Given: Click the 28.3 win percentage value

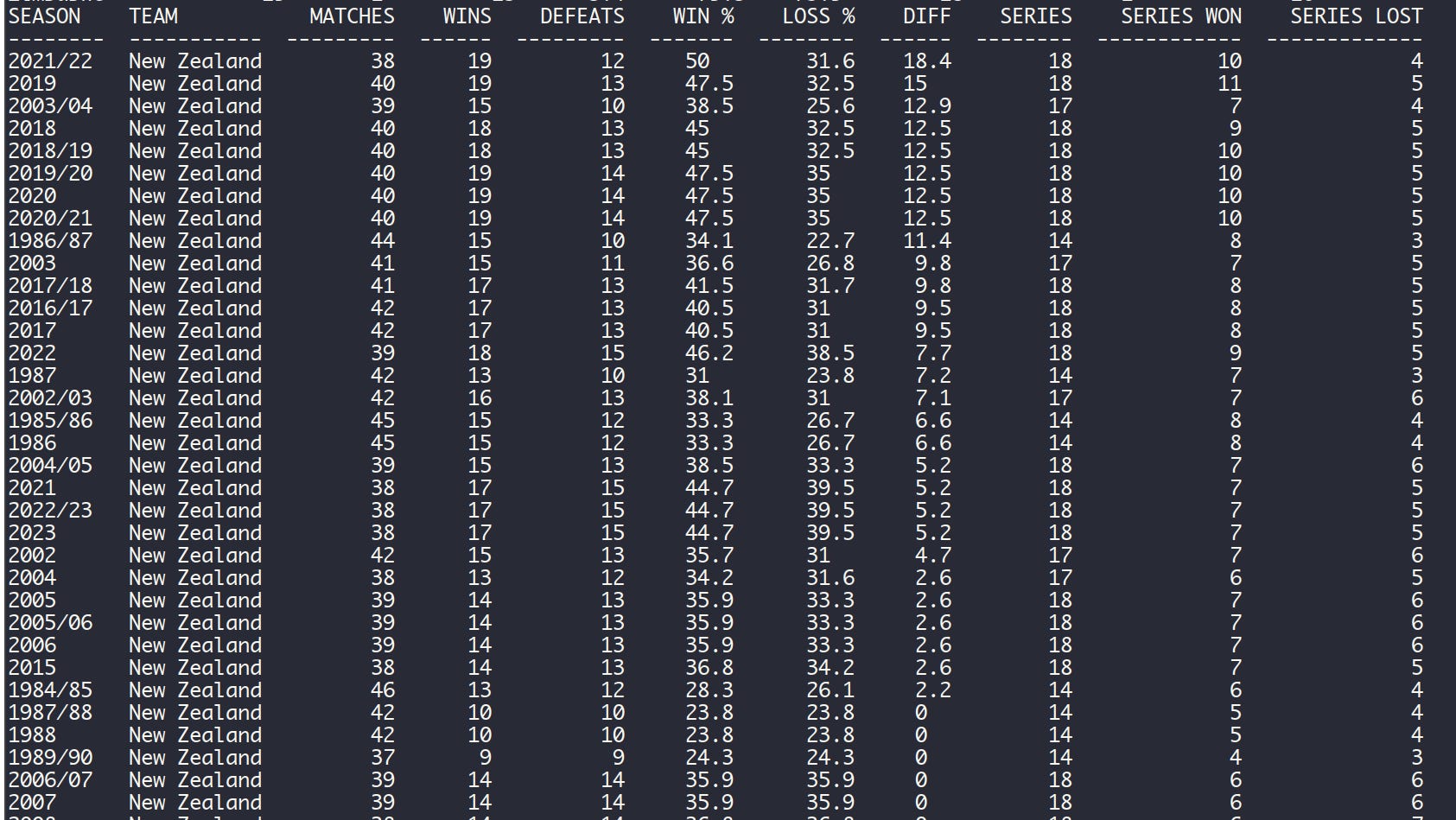Looking at the screenshot, I should (709, 690).
